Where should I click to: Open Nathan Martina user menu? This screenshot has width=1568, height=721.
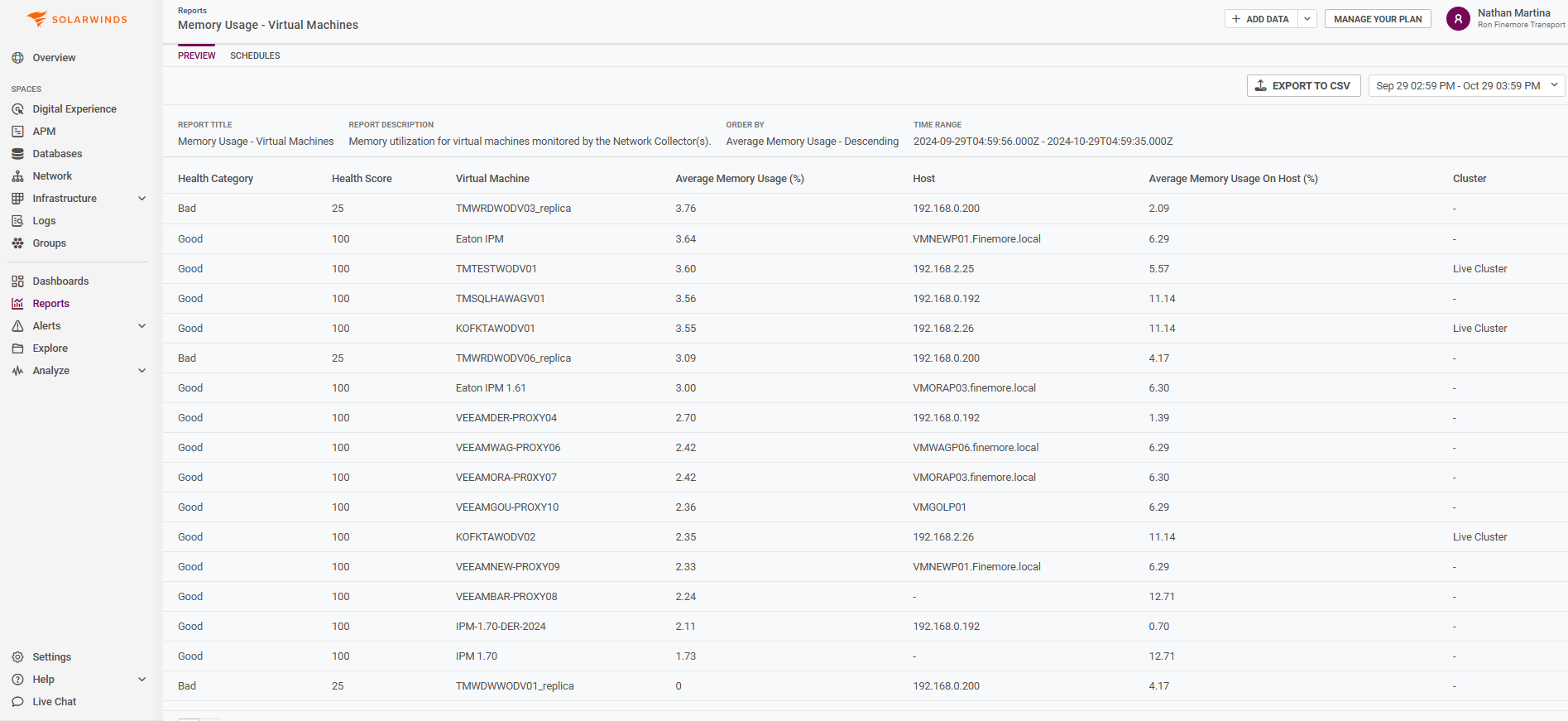click(1506, 18)
